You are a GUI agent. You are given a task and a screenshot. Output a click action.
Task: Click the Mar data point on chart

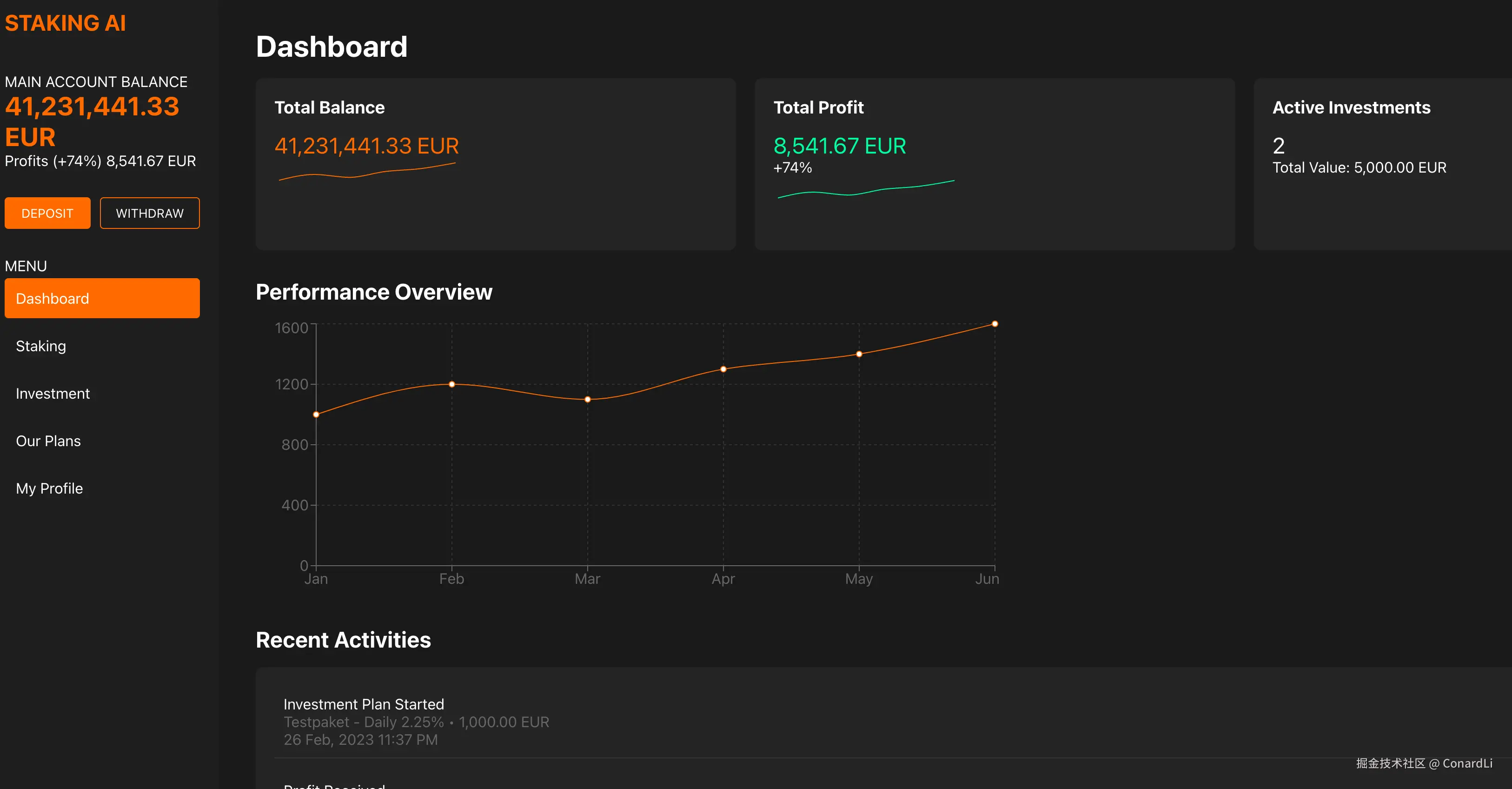[x=588, y=400]
